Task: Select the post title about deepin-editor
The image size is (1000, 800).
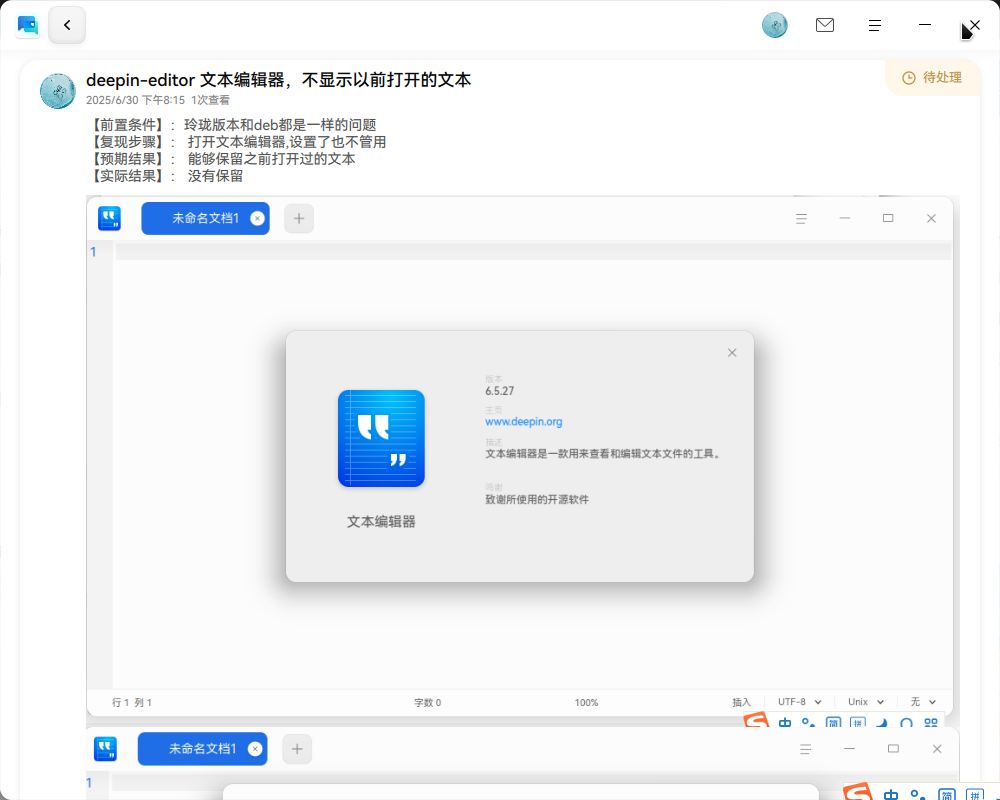Action: 279,80
